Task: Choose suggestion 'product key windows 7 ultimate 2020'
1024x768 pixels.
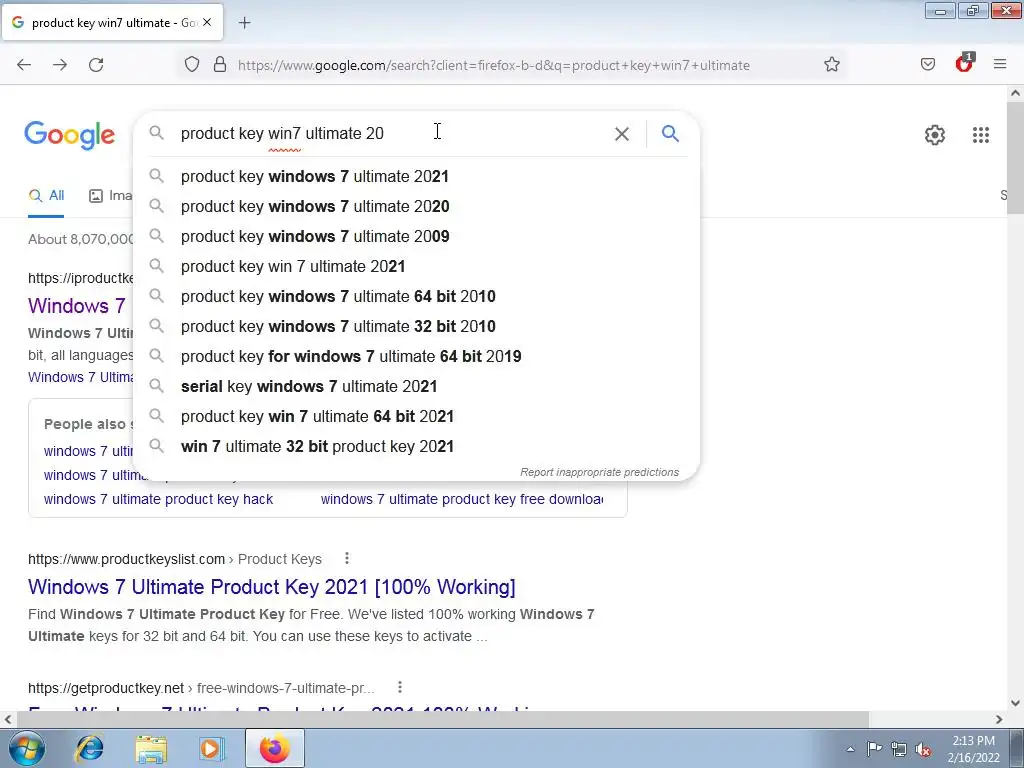Action: coord(416,206)
